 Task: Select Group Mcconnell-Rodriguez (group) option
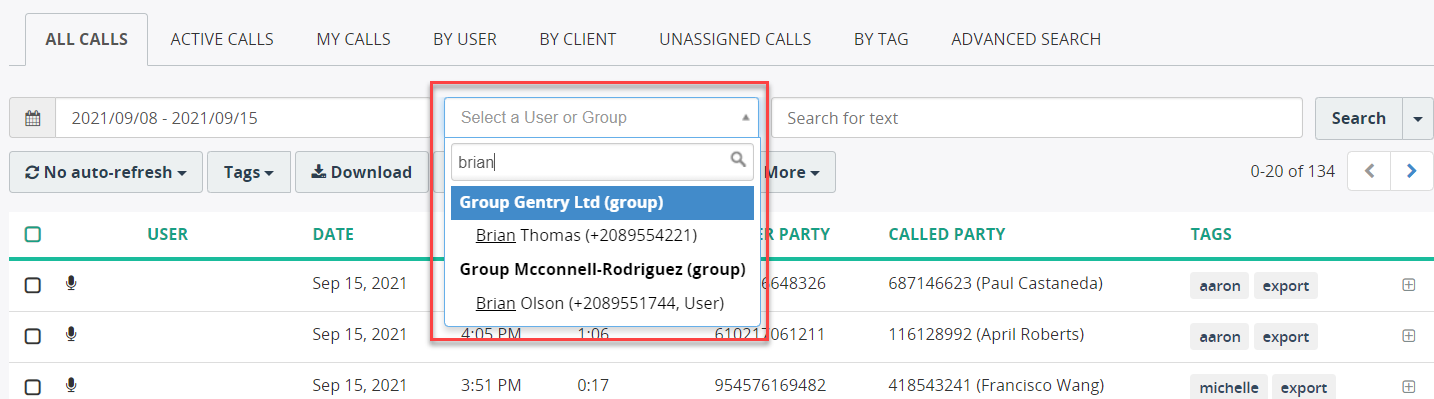point(603,269)
